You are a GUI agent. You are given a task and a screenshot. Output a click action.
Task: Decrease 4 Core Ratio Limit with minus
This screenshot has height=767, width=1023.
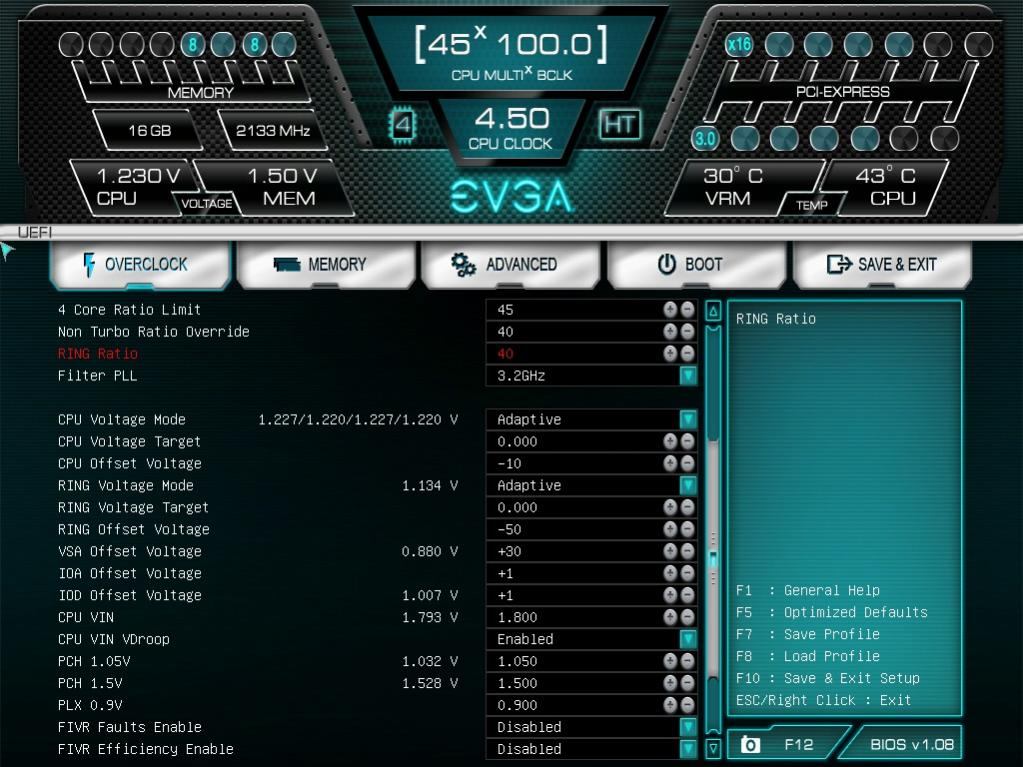tap(688, 310)
